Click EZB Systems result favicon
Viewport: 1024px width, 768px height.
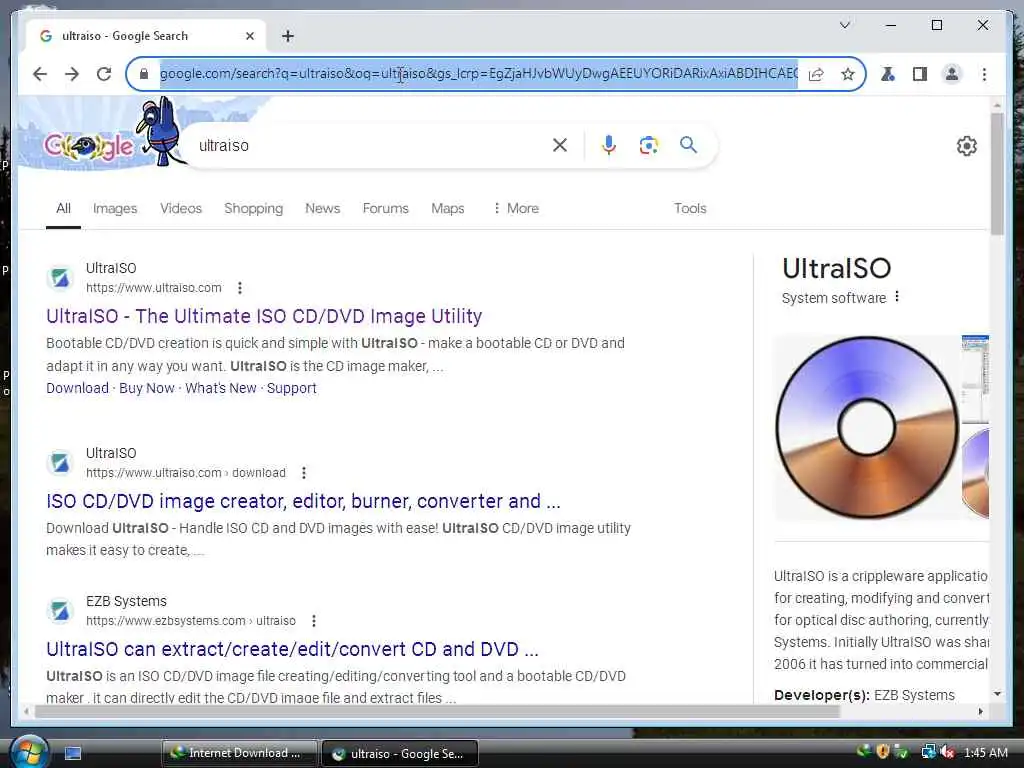click(x=60, y=611)
